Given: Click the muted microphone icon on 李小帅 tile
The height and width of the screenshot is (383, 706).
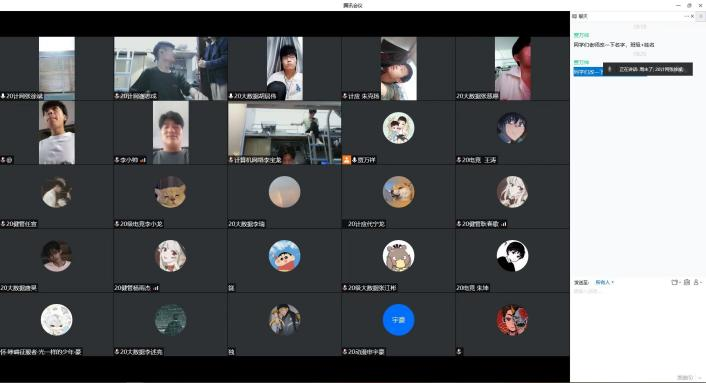Looking at the screenshot, I should [117, 160].
